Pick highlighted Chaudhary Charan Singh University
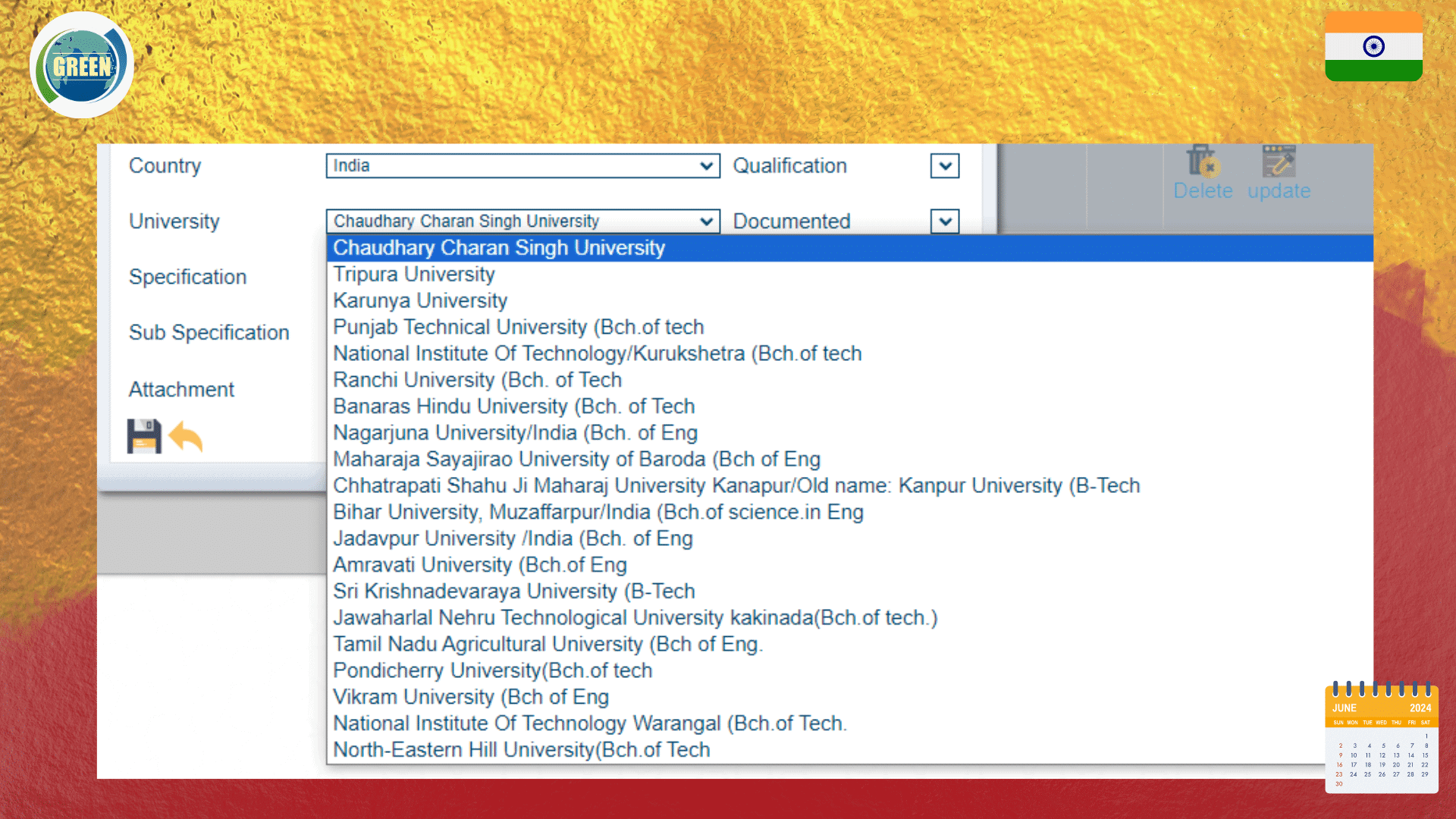 [x=499, y=248]
